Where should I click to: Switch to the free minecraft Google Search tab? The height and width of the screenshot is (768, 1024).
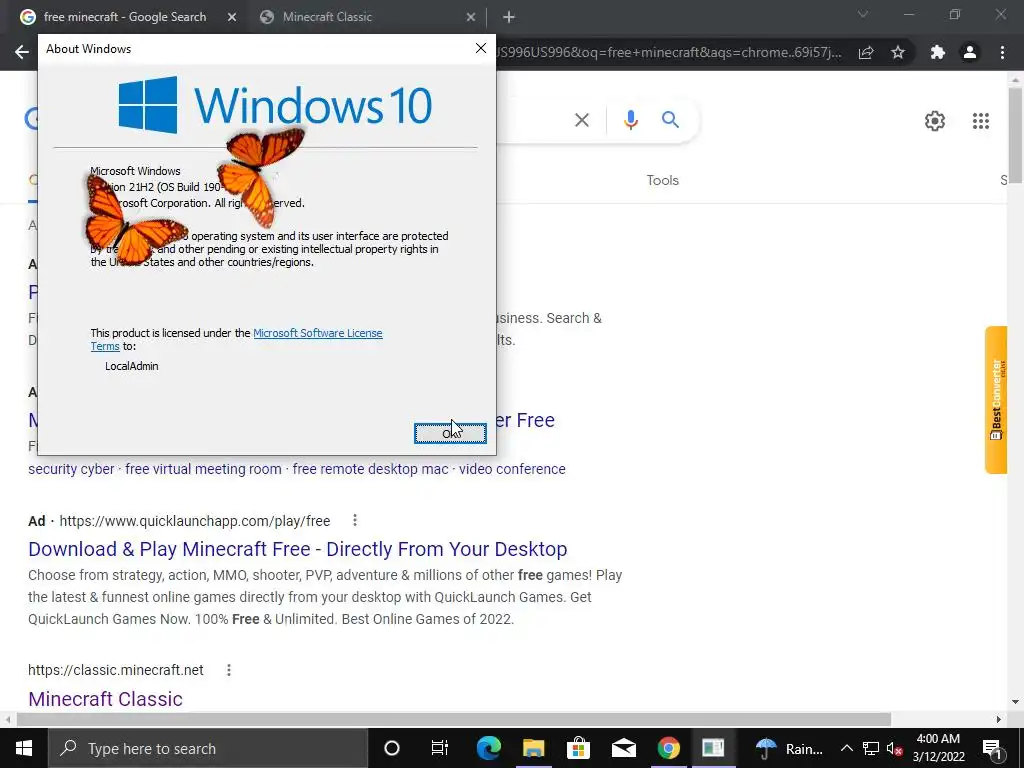125,17
